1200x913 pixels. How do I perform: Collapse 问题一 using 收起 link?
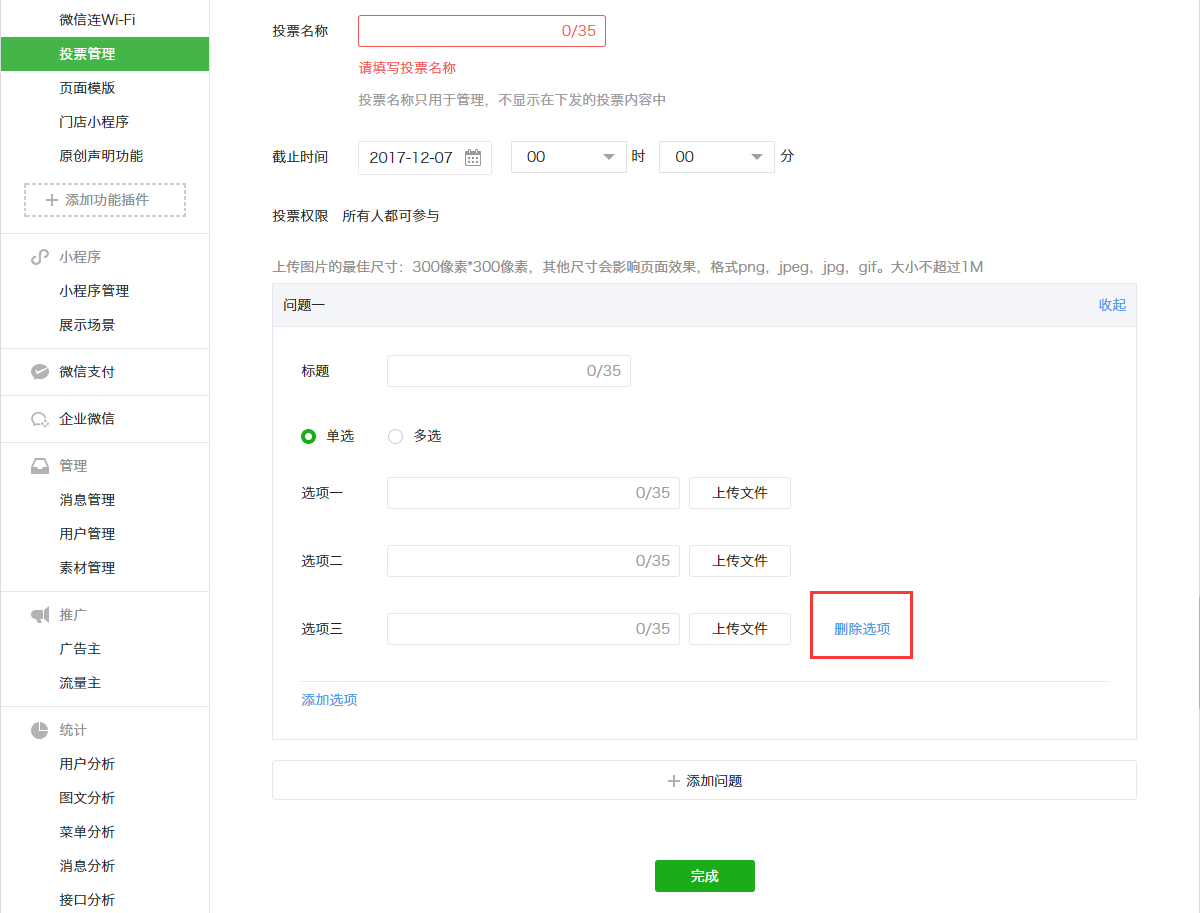[1112, 305]
